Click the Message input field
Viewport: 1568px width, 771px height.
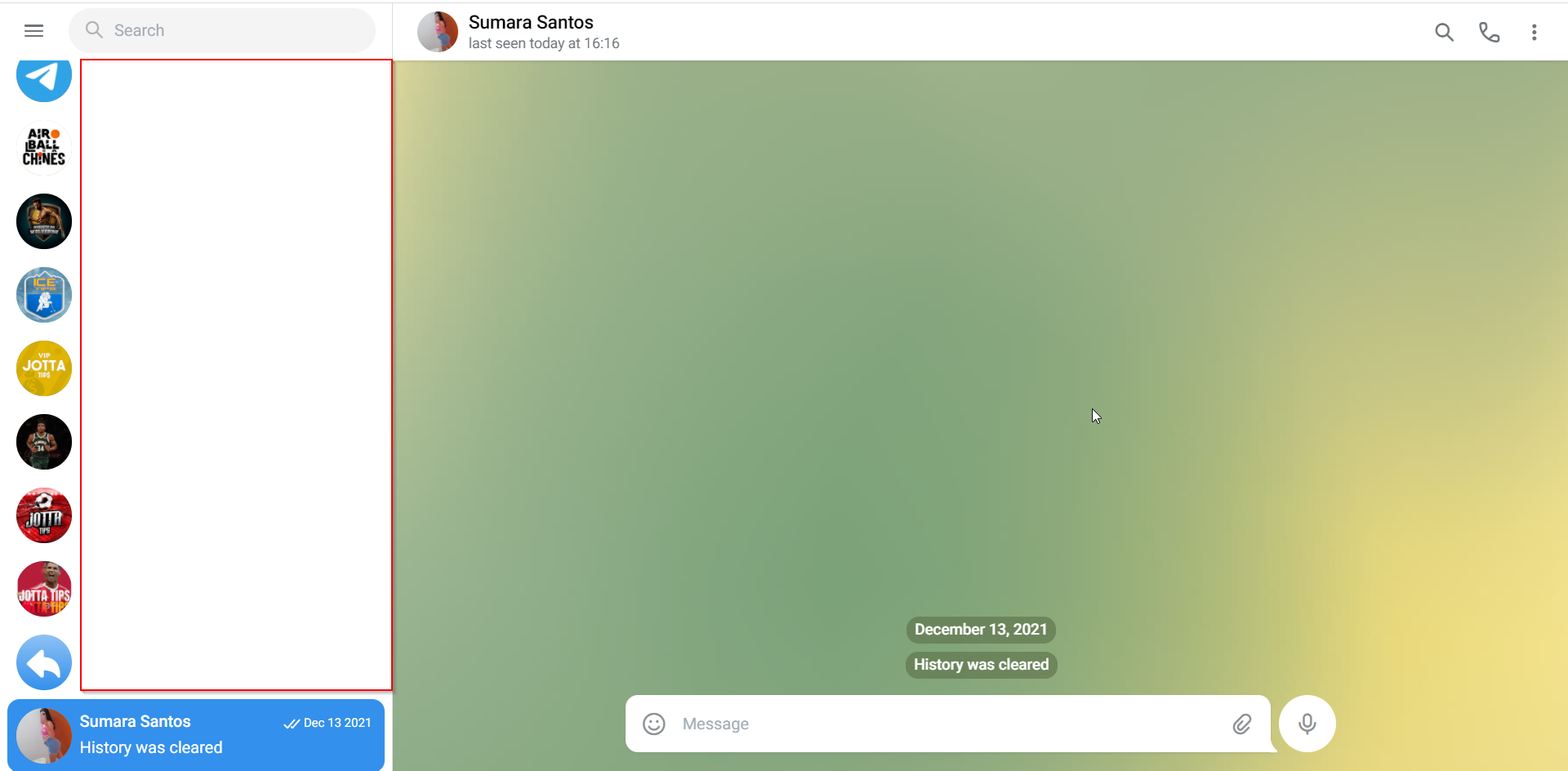947,724
